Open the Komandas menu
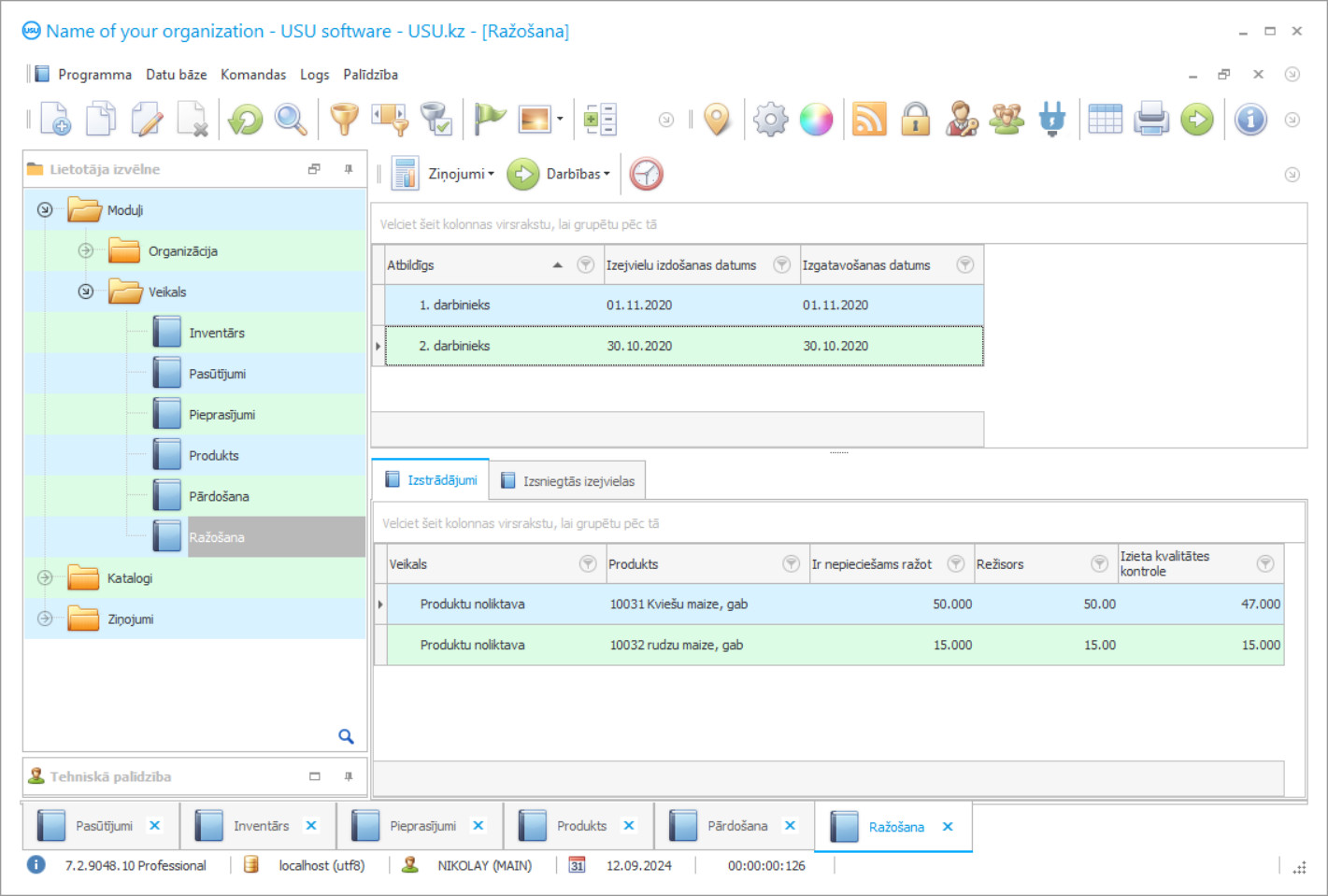This screenshot has width=1328, height=896. (x=253, y=75)
